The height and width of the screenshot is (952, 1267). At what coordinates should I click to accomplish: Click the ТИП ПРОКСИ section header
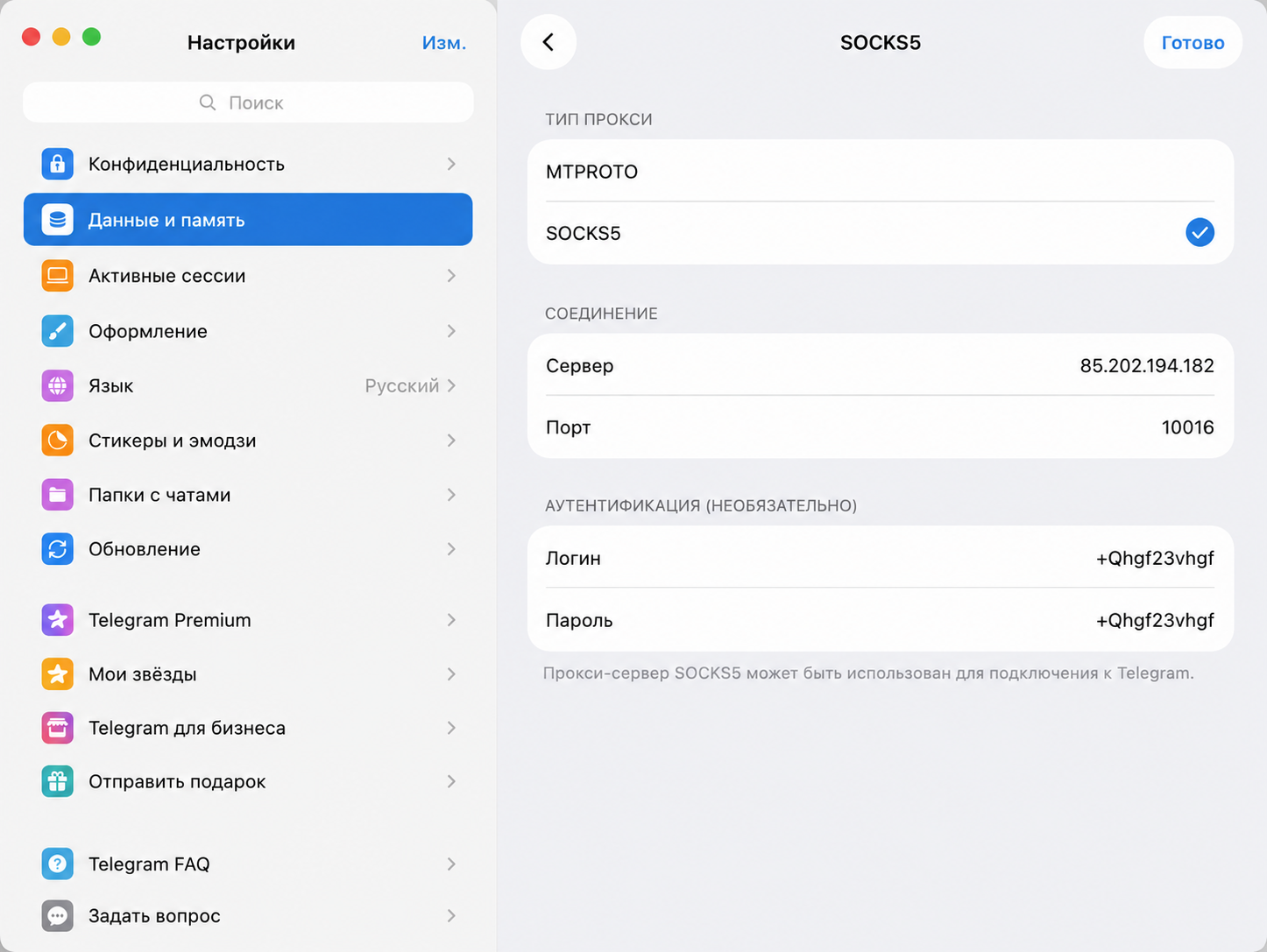[598, 119]
